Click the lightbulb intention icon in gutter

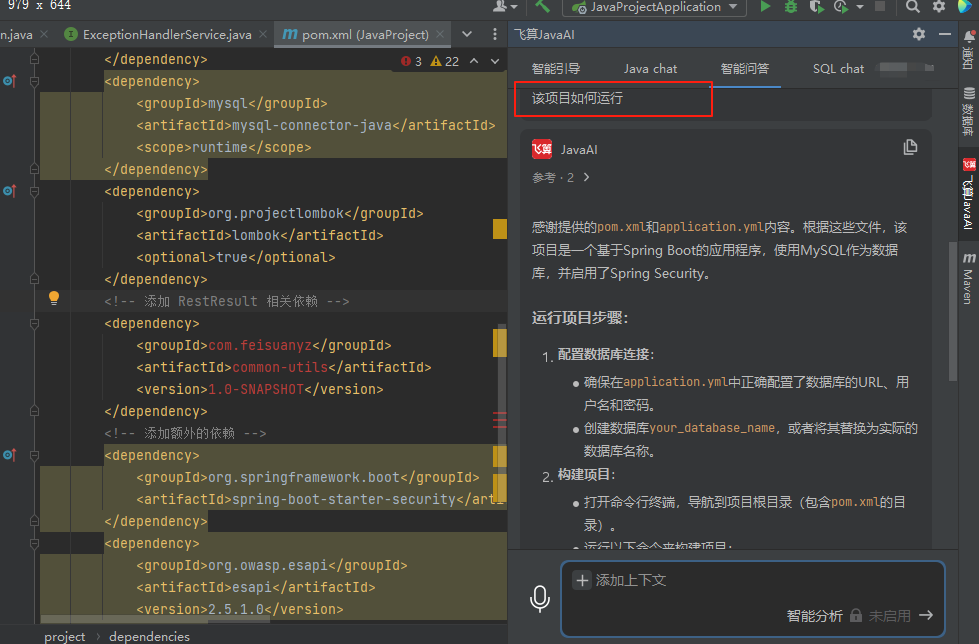[54, 298]
